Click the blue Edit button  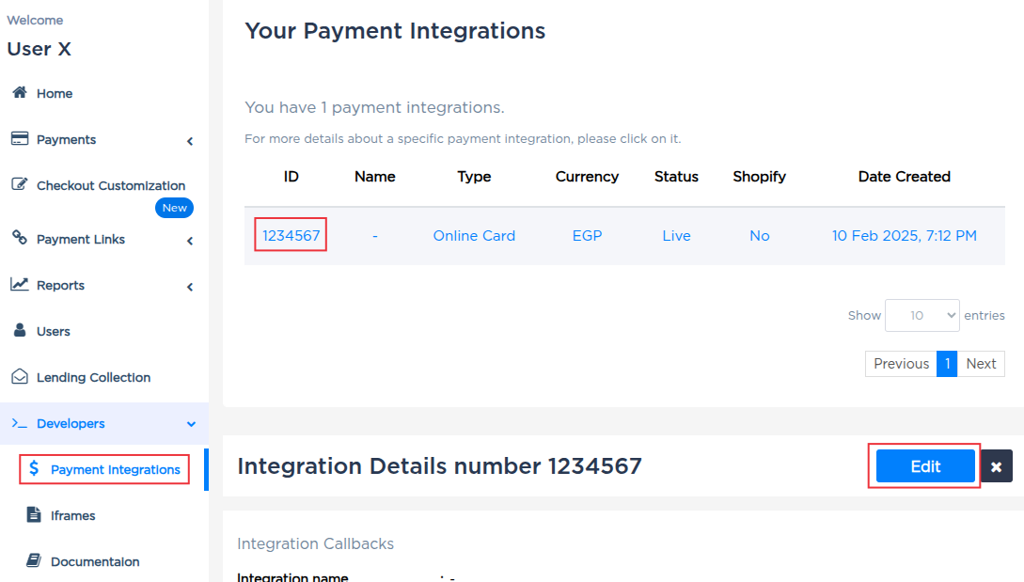pyautogui.click(x=925, y=466)
